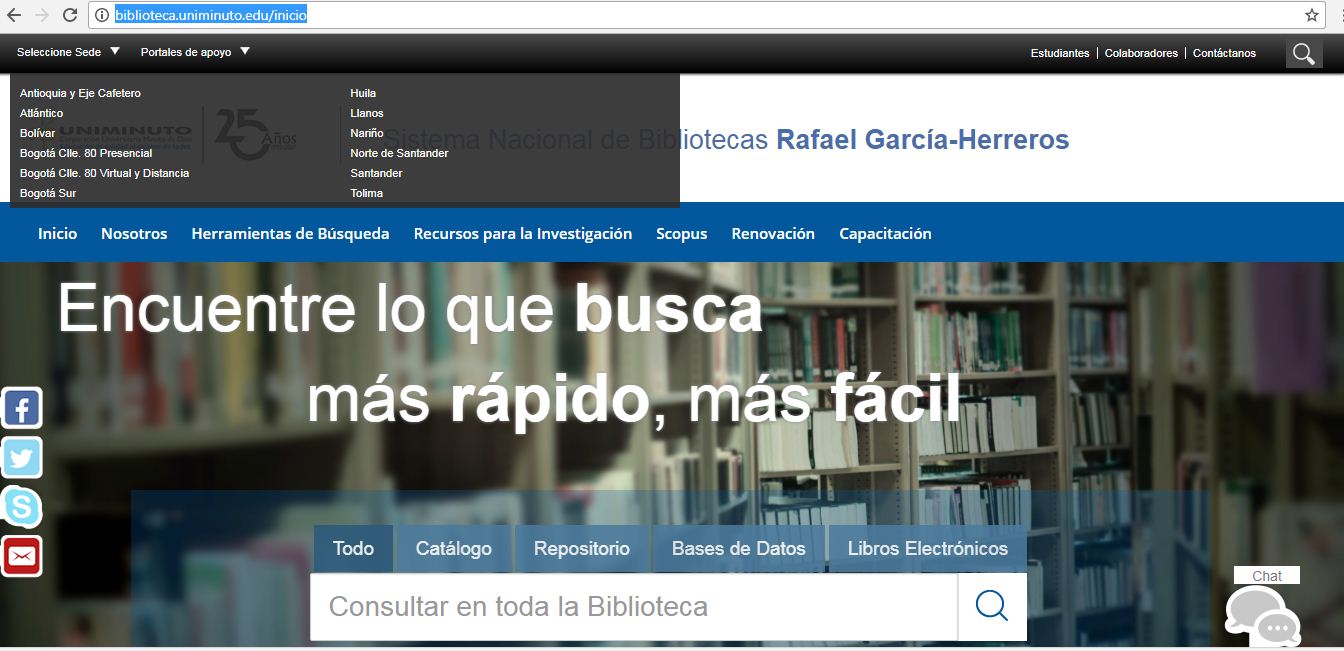The image size is (1344, 651).
Task: Open the Chat bubble icon
Action: point(1263,616)
